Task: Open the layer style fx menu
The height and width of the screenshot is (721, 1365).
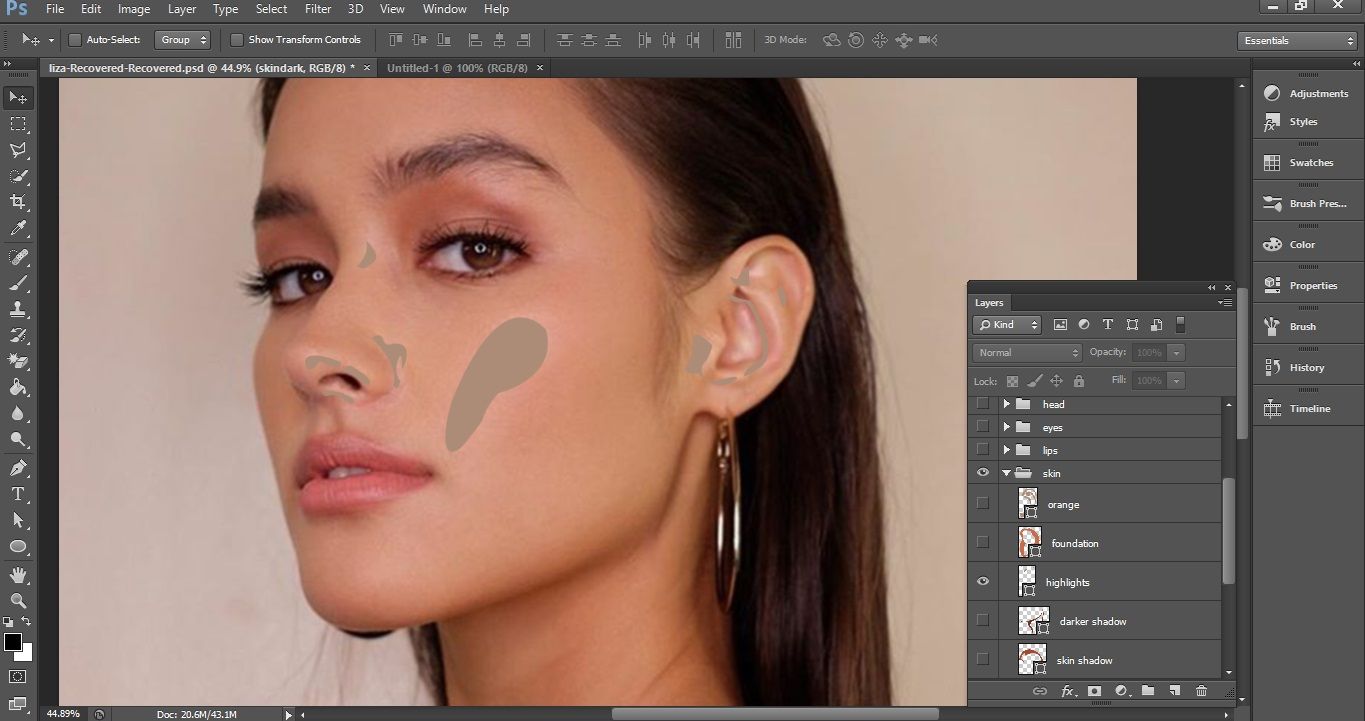Action: (x=1068, y=691)
